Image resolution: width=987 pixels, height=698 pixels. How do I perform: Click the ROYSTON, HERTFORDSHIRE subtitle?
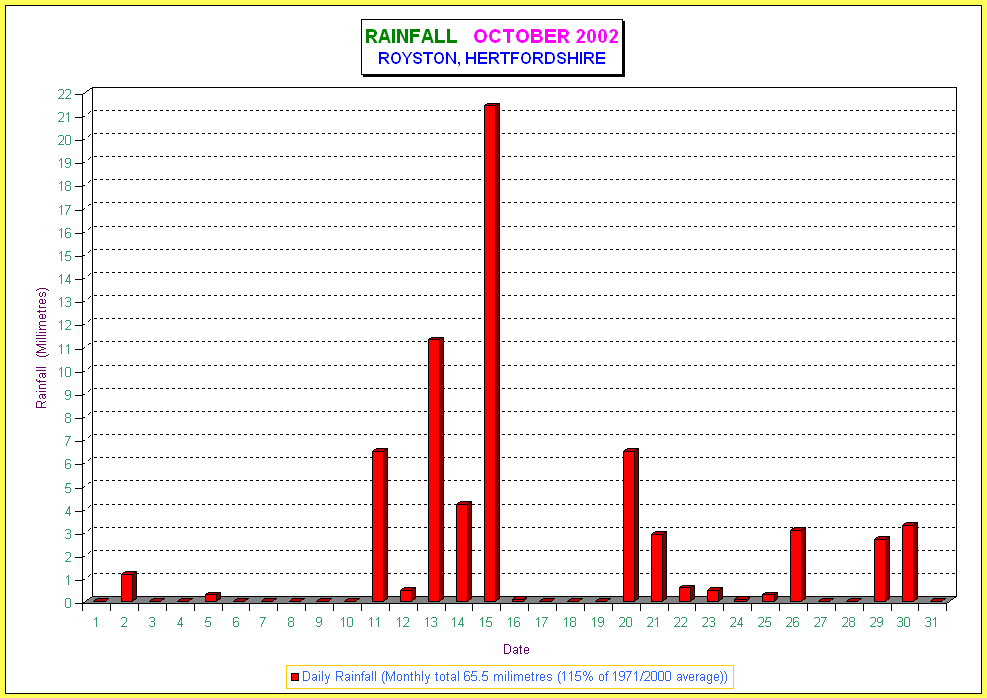click(492, 59)
